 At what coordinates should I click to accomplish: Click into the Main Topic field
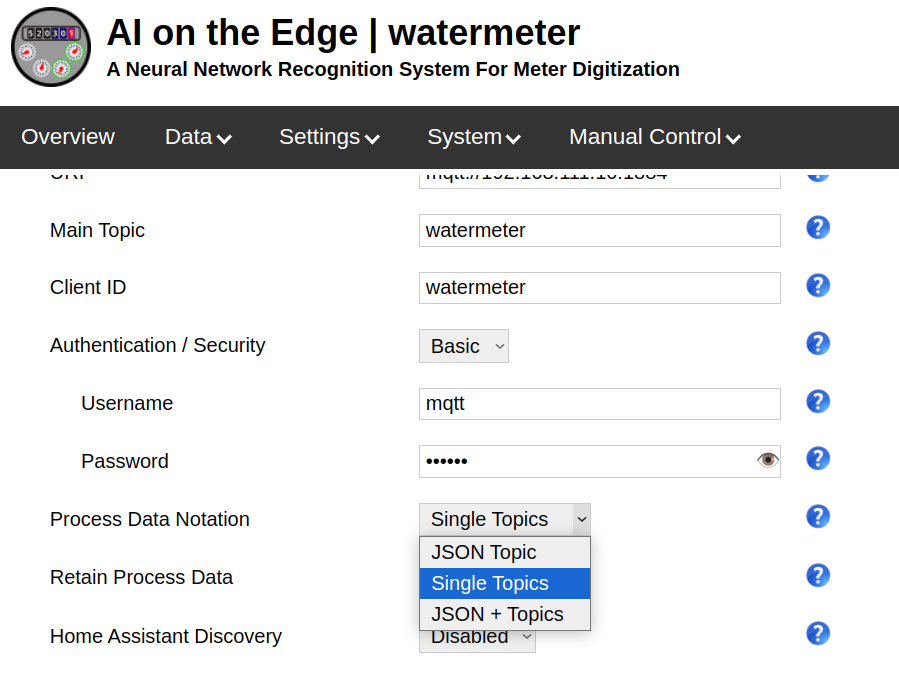[x=599, y=230]
